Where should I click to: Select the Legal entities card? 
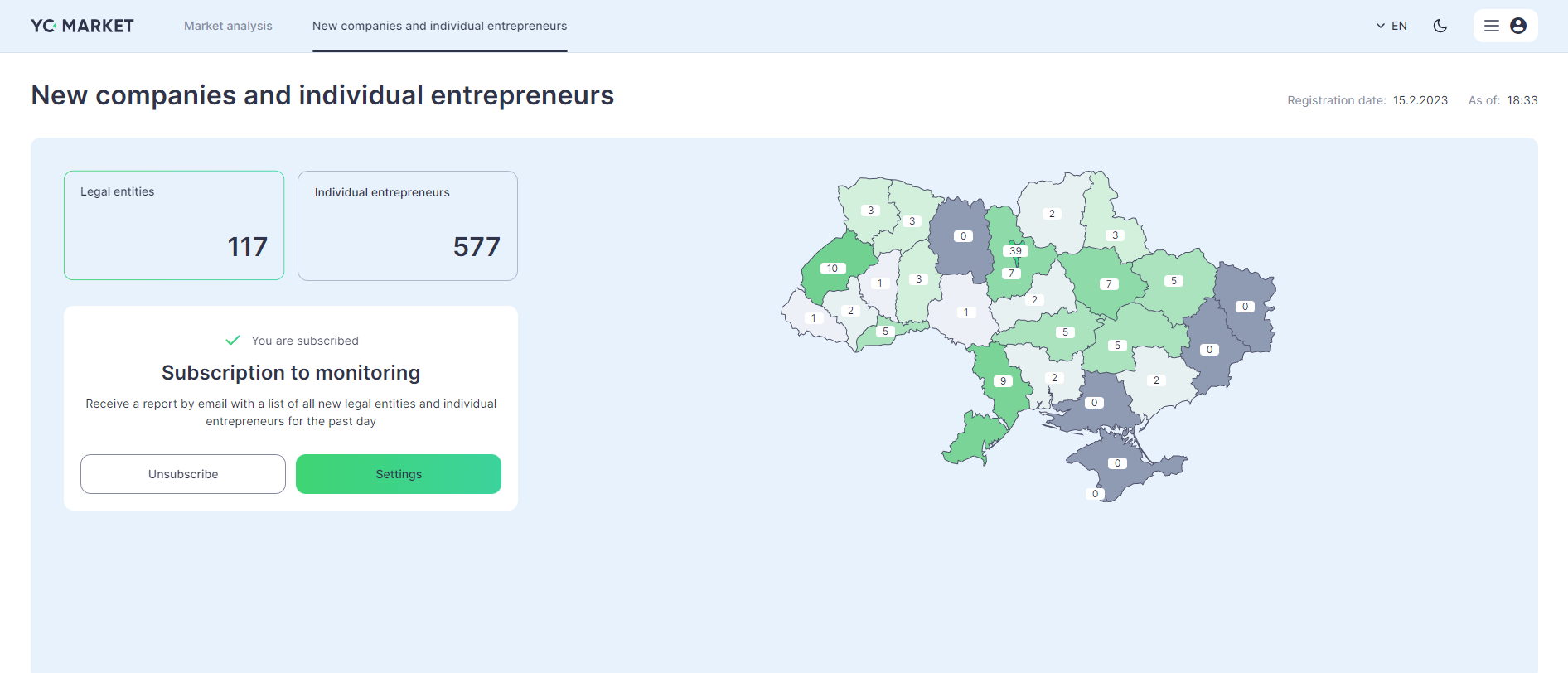(174, 225)
